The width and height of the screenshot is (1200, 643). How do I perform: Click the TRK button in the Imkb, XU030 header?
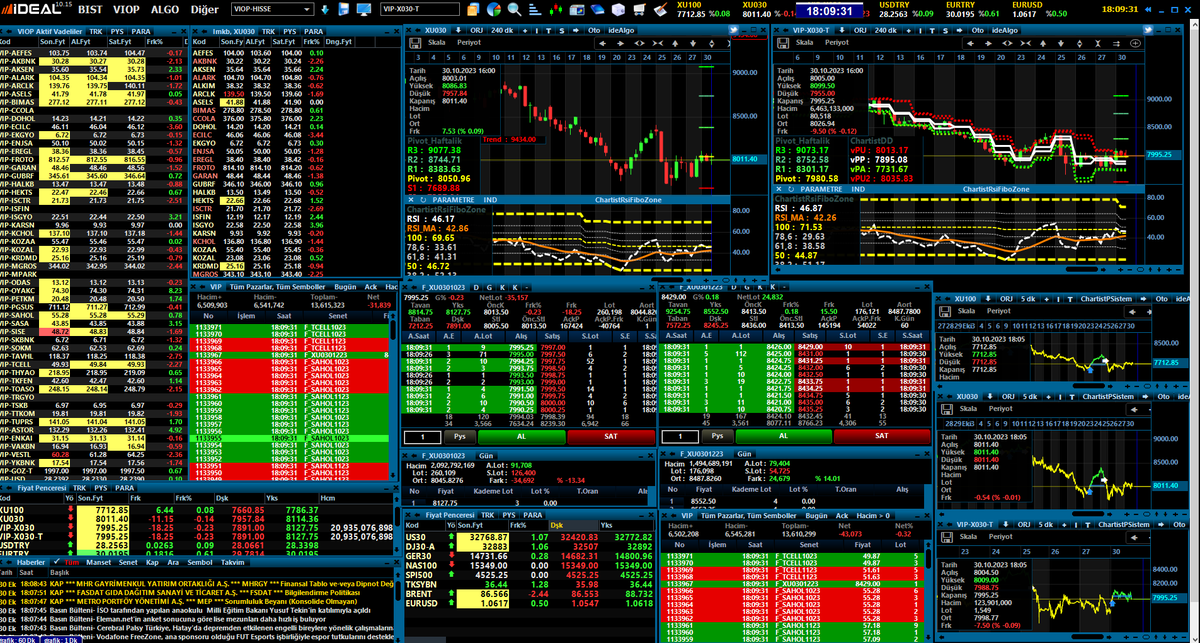point(267,32)
